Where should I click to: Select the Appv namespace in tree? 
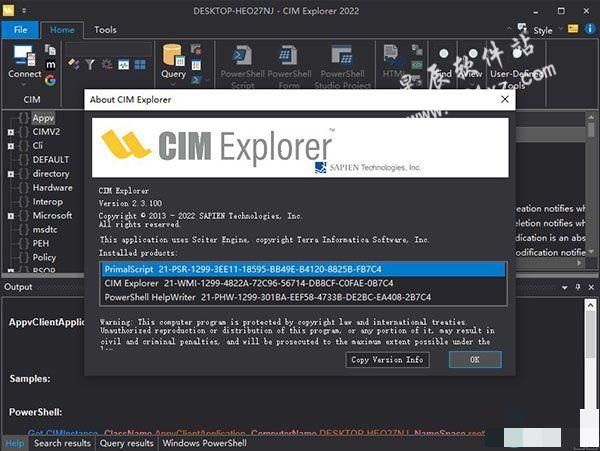(x=43, y=118)
